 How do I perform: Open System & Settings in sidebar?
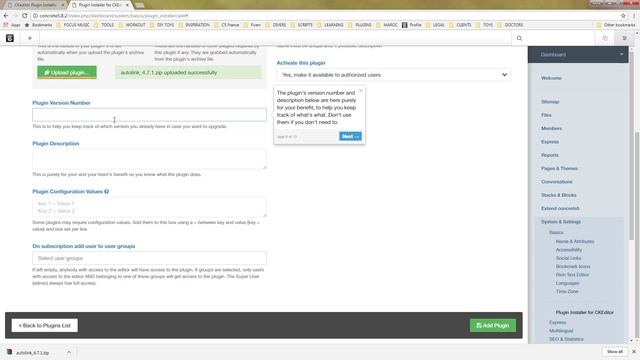pyautogui.click(x=561, y=222)
